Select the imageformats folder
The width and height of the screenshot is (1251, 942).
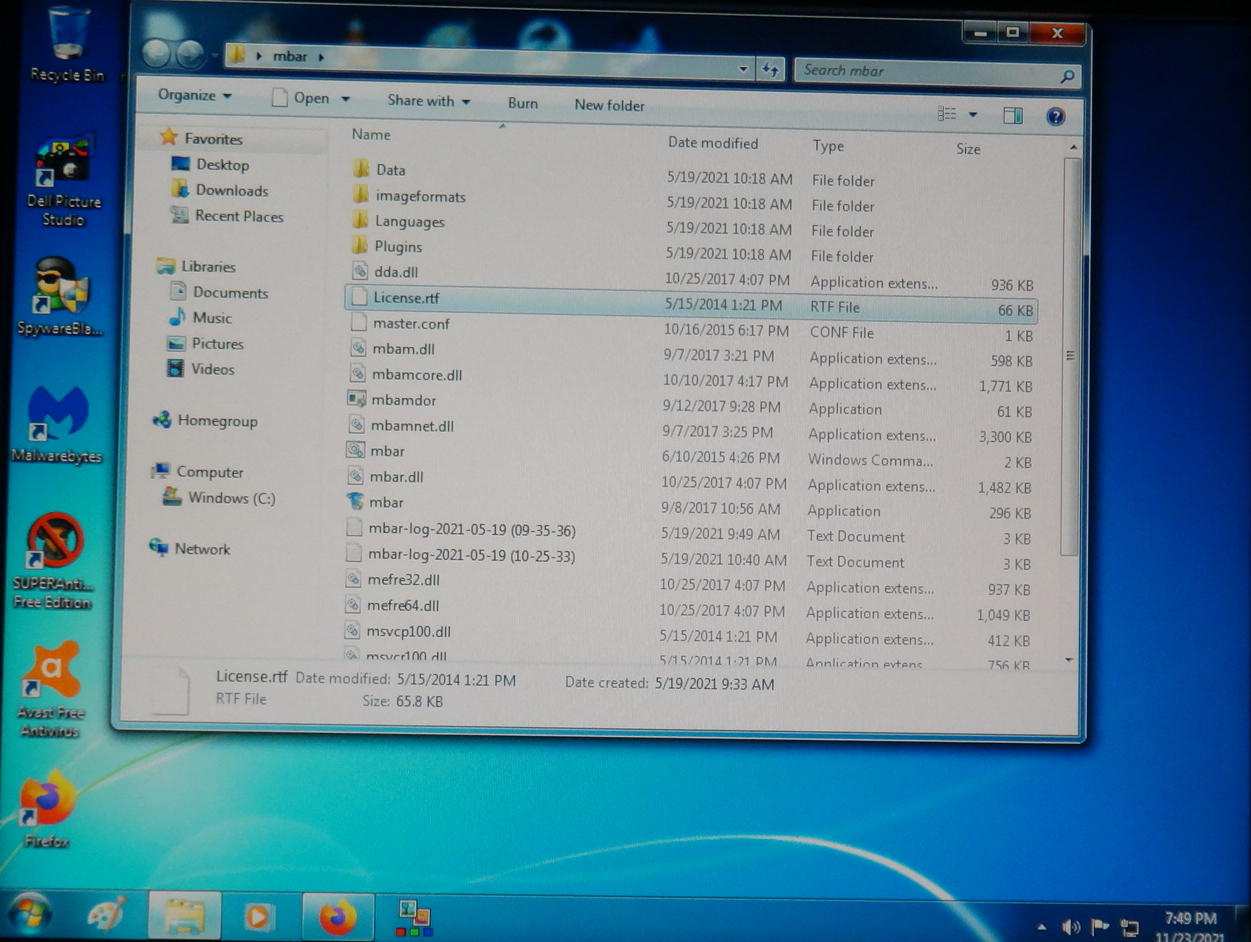click(409, 196)
